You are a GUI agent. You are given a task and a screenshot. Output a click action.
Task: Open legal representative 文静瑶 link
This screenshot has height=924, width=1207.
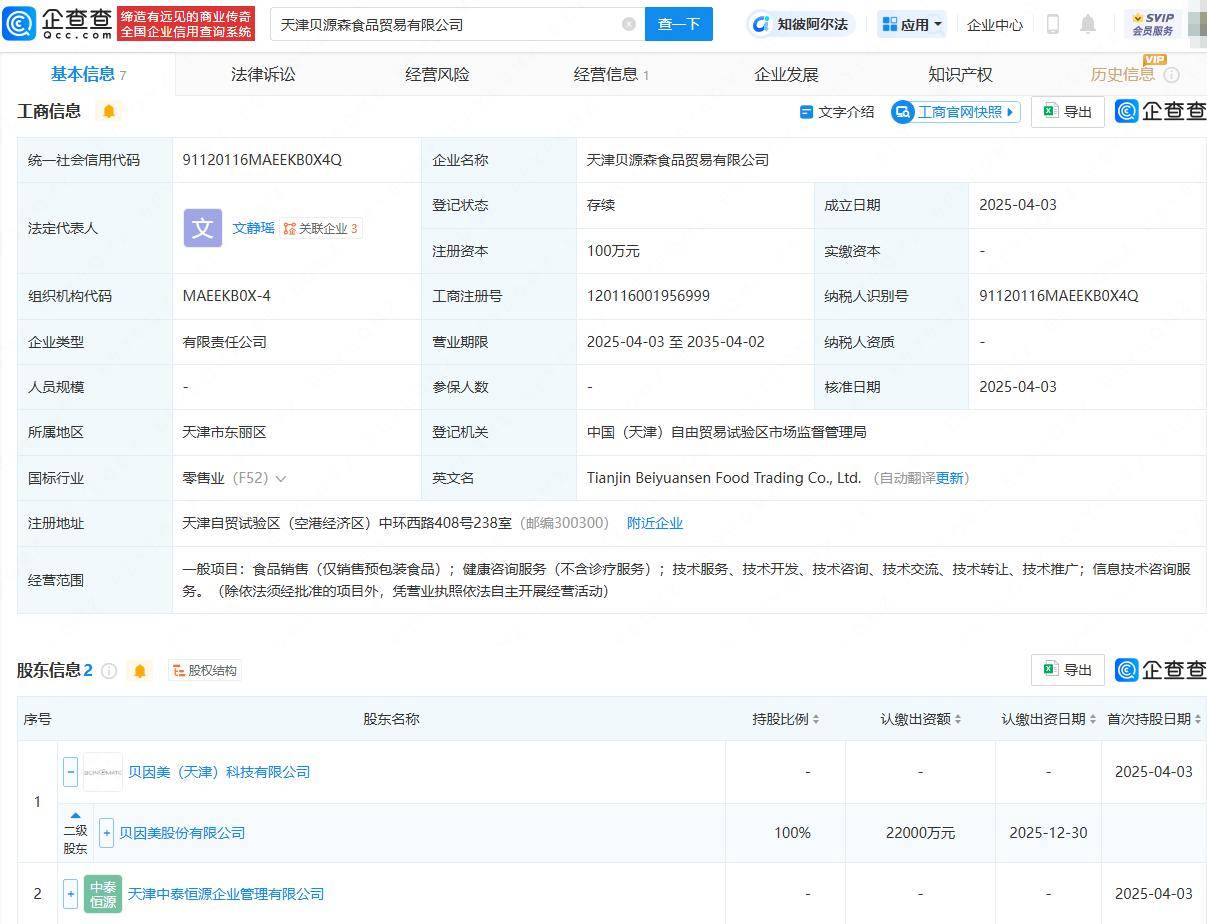pyautogui.click(x=253, y=228)
